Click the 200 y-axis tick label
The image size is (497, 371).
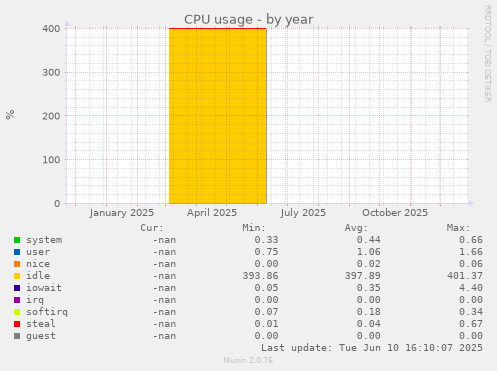point(51,116)
